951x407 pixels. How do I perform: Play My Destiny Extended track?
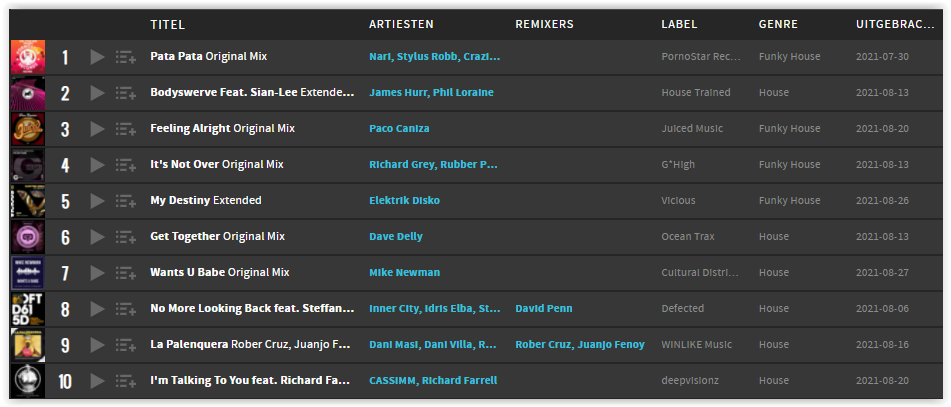[97, 201]
